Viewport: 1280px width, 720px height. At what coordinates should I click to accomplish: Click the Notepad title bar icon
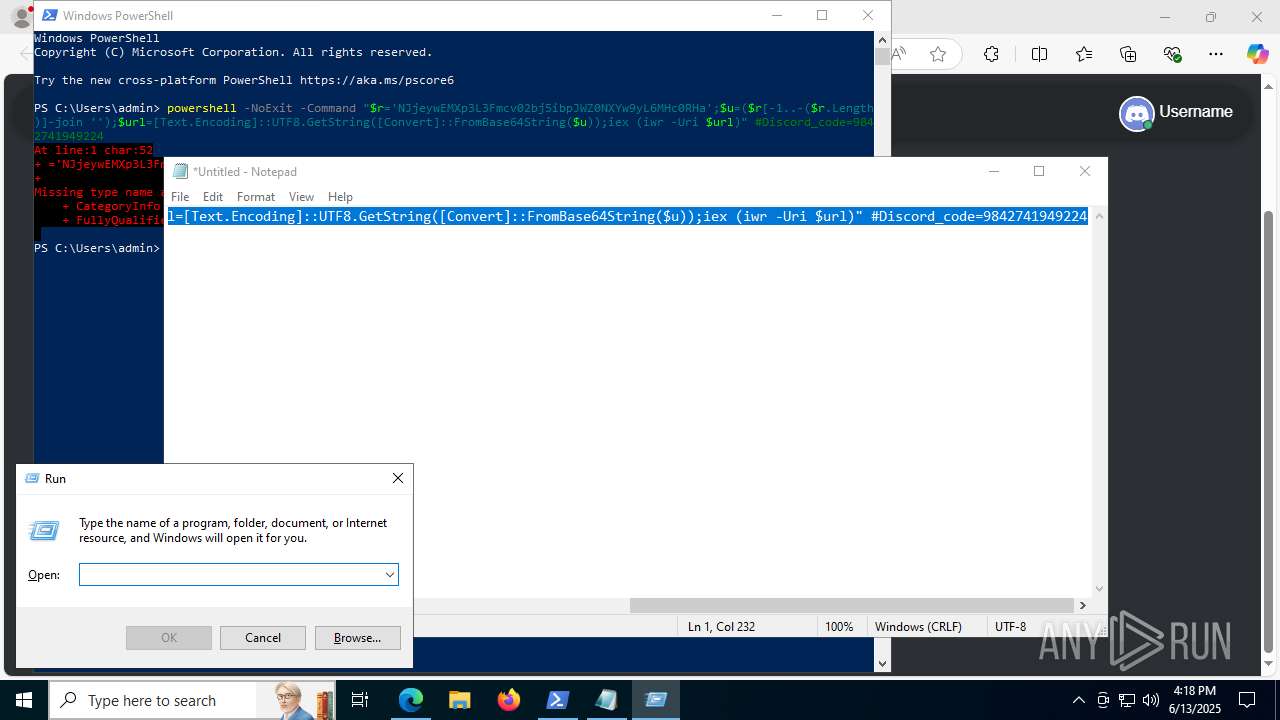180,171
